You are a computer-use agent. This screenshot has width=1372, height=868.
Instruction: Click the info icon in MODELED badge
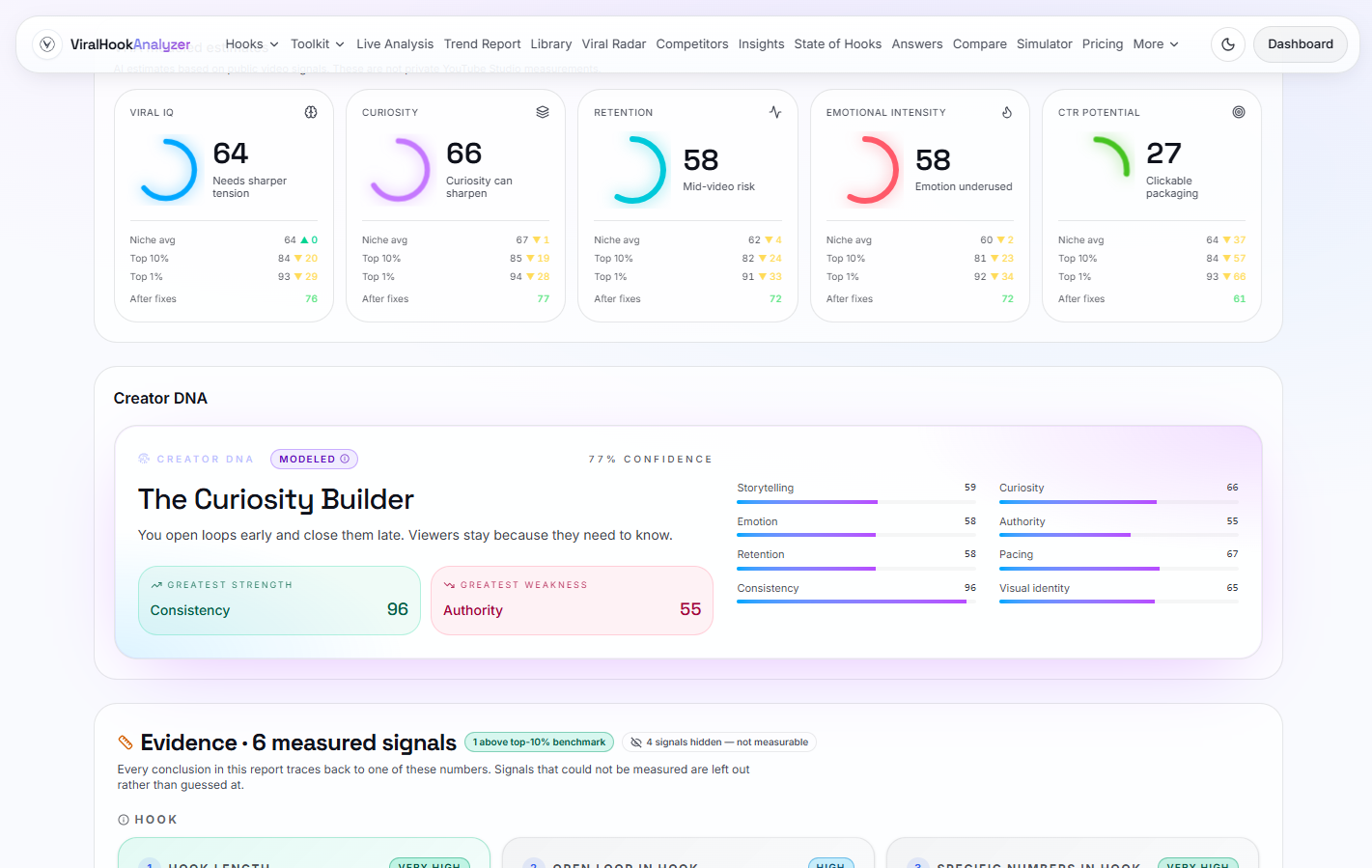click(x=345, y=460)
